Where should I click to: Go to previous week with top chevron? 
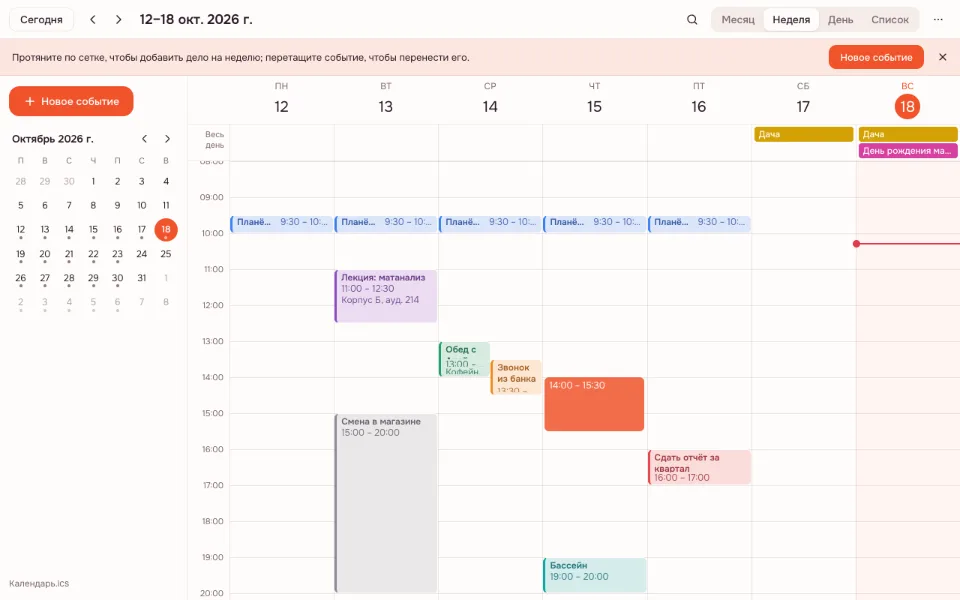(x=93, y=20)
